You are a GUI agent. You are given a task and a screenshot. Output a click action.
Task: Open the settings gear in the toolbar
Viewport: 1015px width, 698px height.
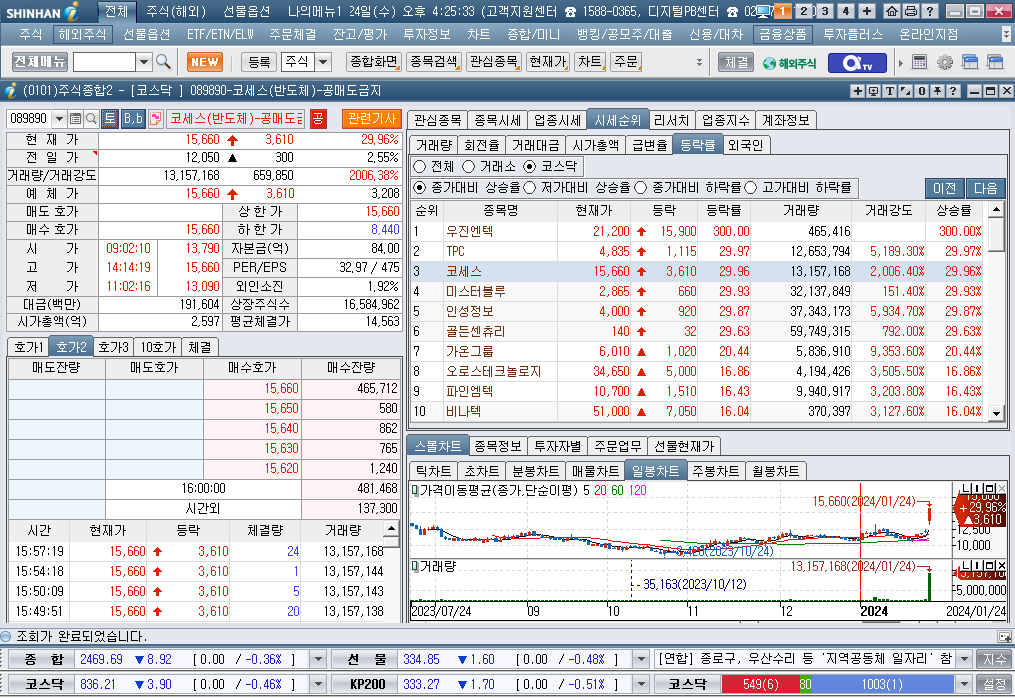[944, 62]
